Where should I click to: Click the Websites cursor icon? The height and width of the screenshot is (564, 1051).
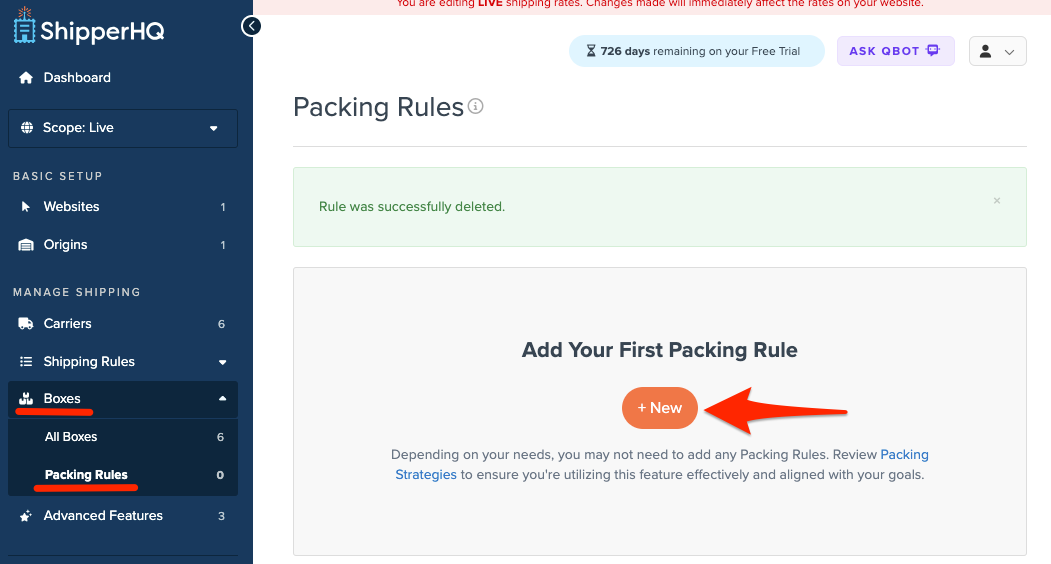(x=26, y=207)
